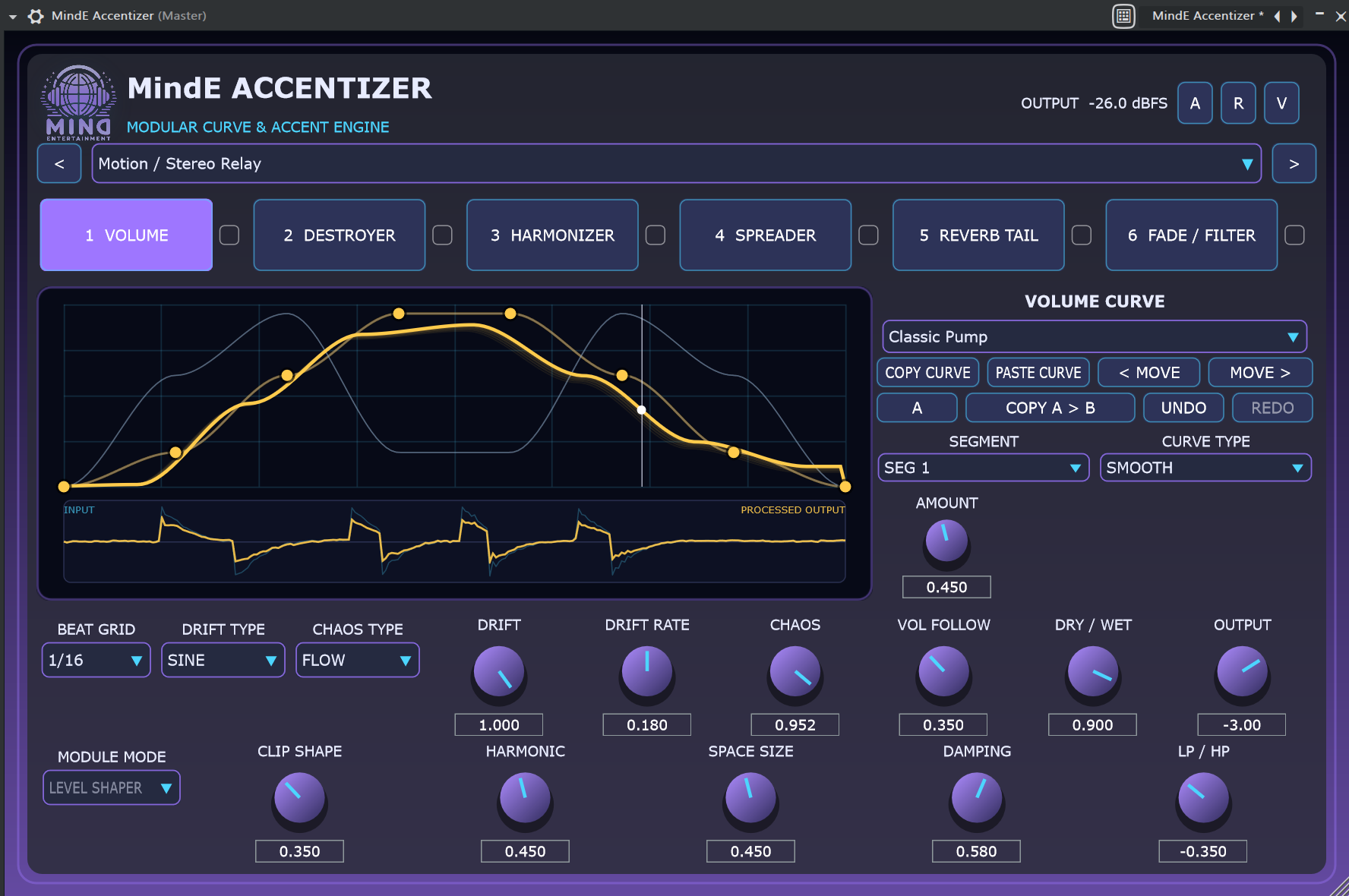Click the SPACE SIZE knob
The width and height of the screenshot is (1349, 896).
click(750, 798)
